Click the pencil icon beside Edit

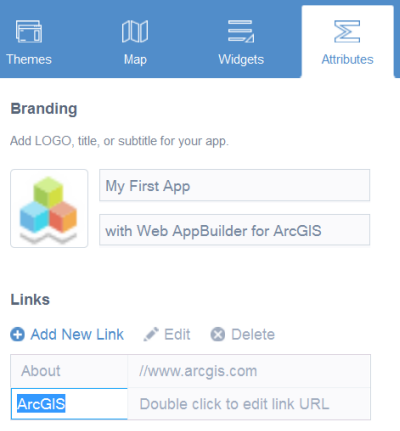pos(151,334)
